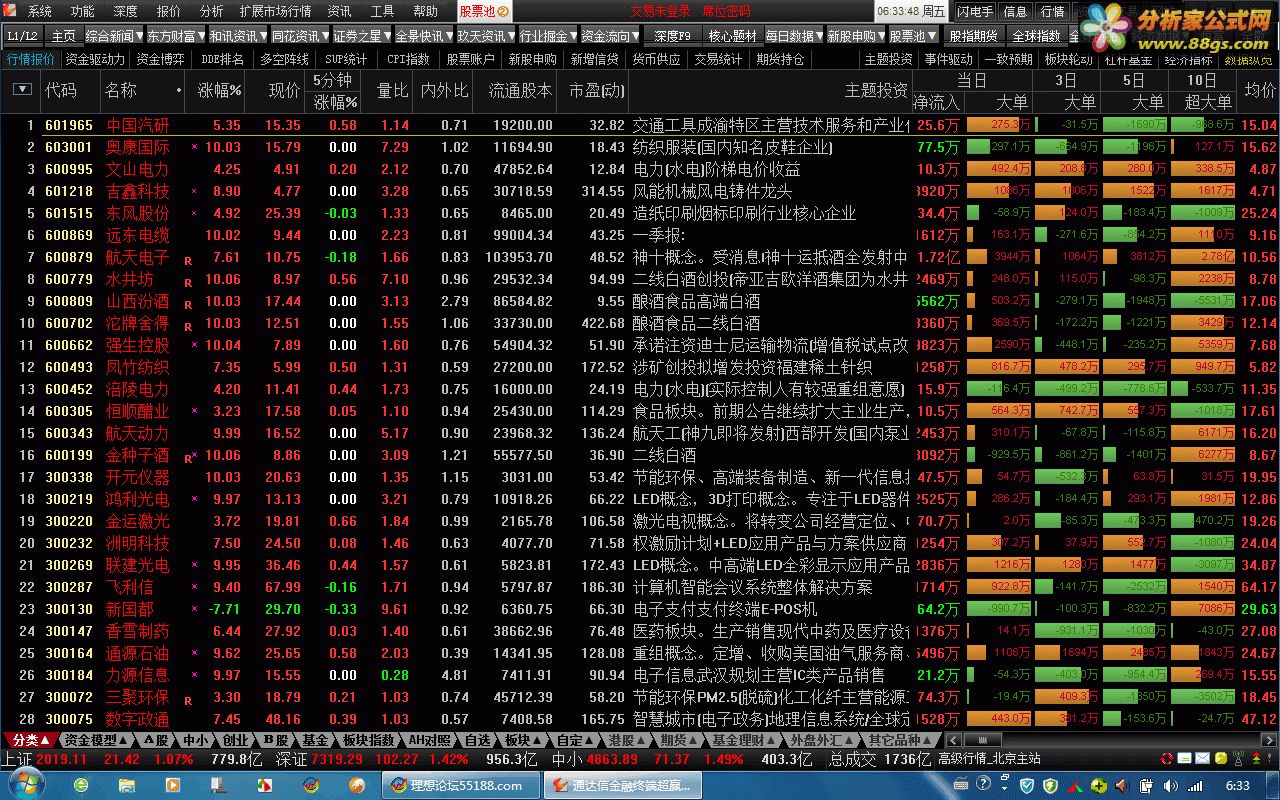This screenshot has width=1280, height=800.
Task: Open the envelope mail icon in status bar
Action: pyautogui.click(x=1202, y=760)
